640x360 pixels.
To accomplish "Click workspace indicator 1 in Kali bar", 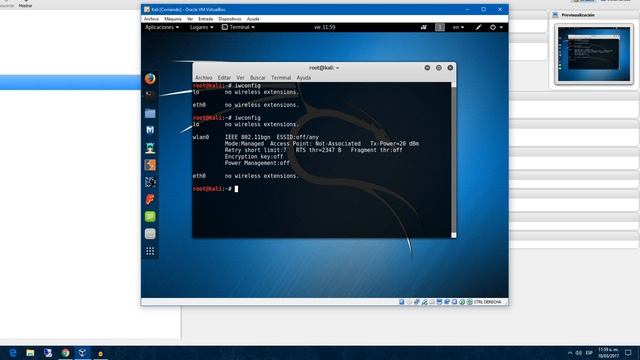I will pyautogui.click(x=440, y=27).
